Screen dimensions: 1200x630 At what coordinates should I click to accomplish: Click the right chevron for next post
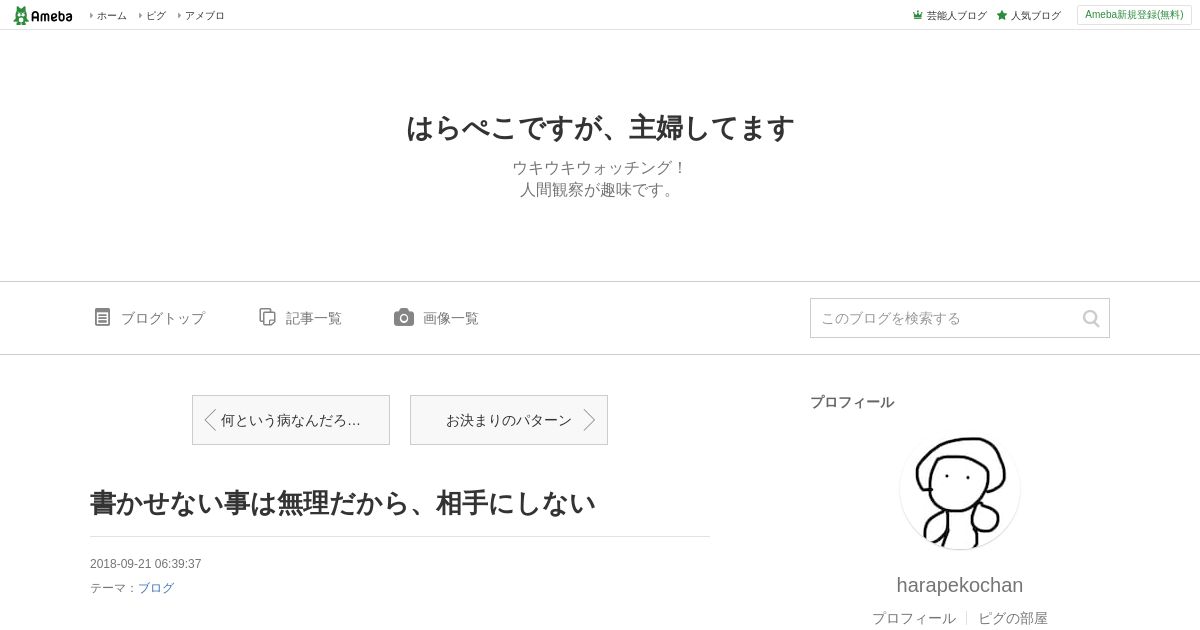coord(589,420)
